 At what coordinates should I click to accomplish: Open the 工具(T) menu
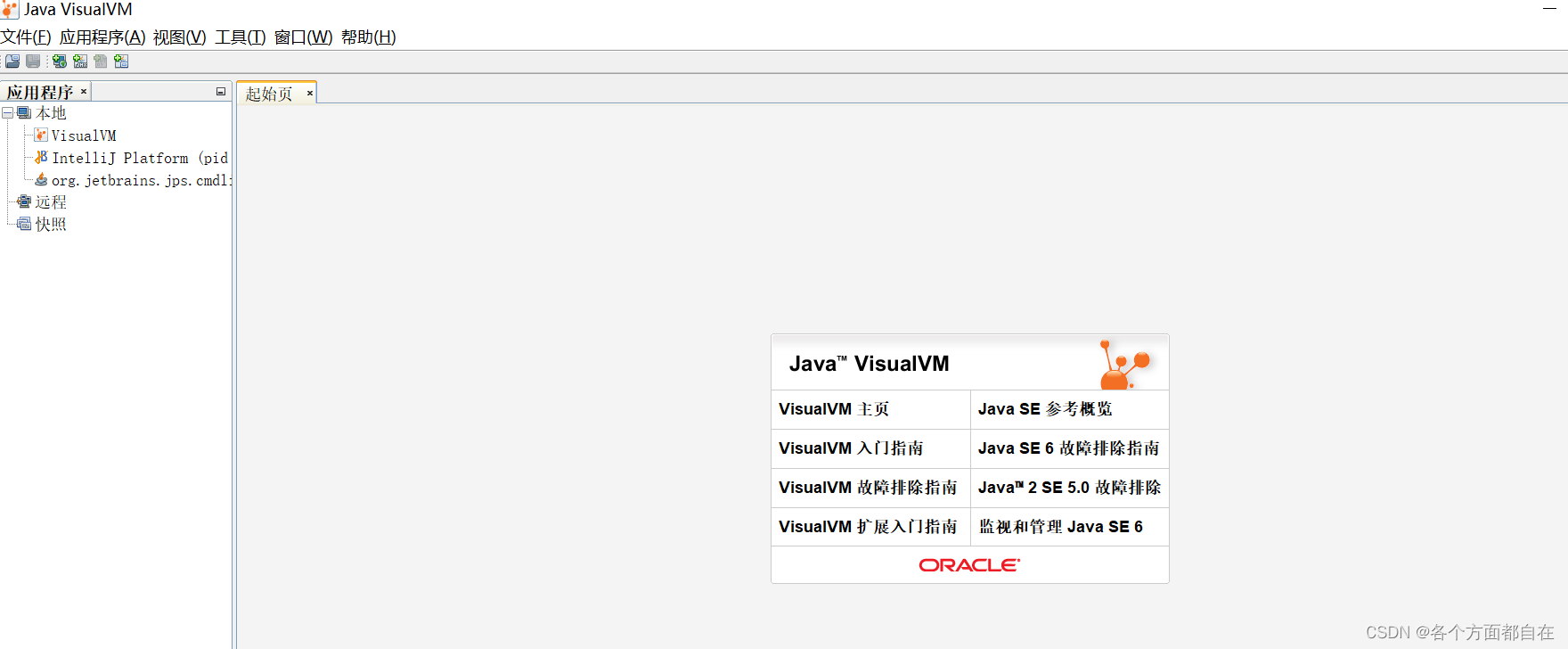tap(241, 37)
